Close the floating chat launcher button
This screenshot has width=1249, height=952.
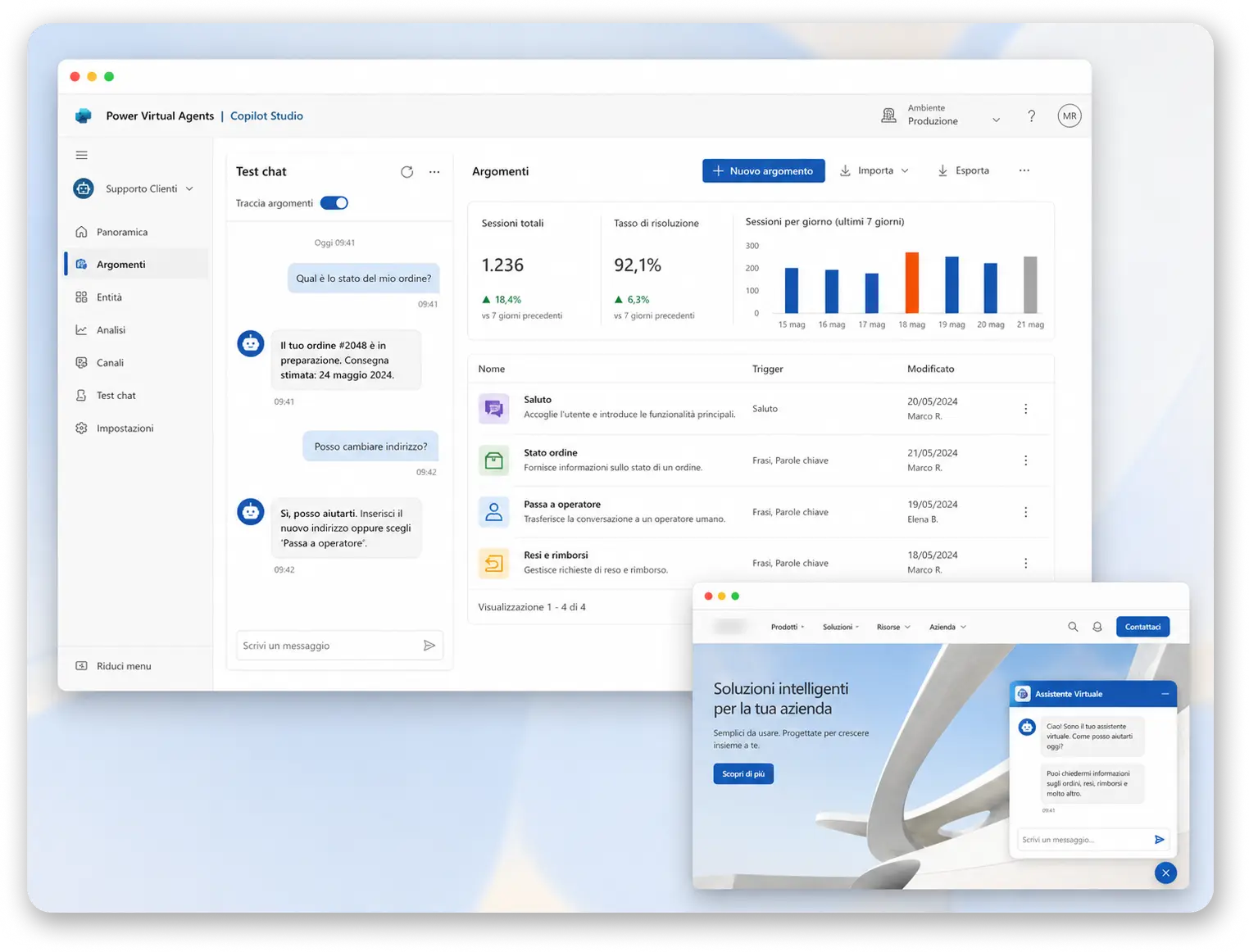pos(1165,873)
